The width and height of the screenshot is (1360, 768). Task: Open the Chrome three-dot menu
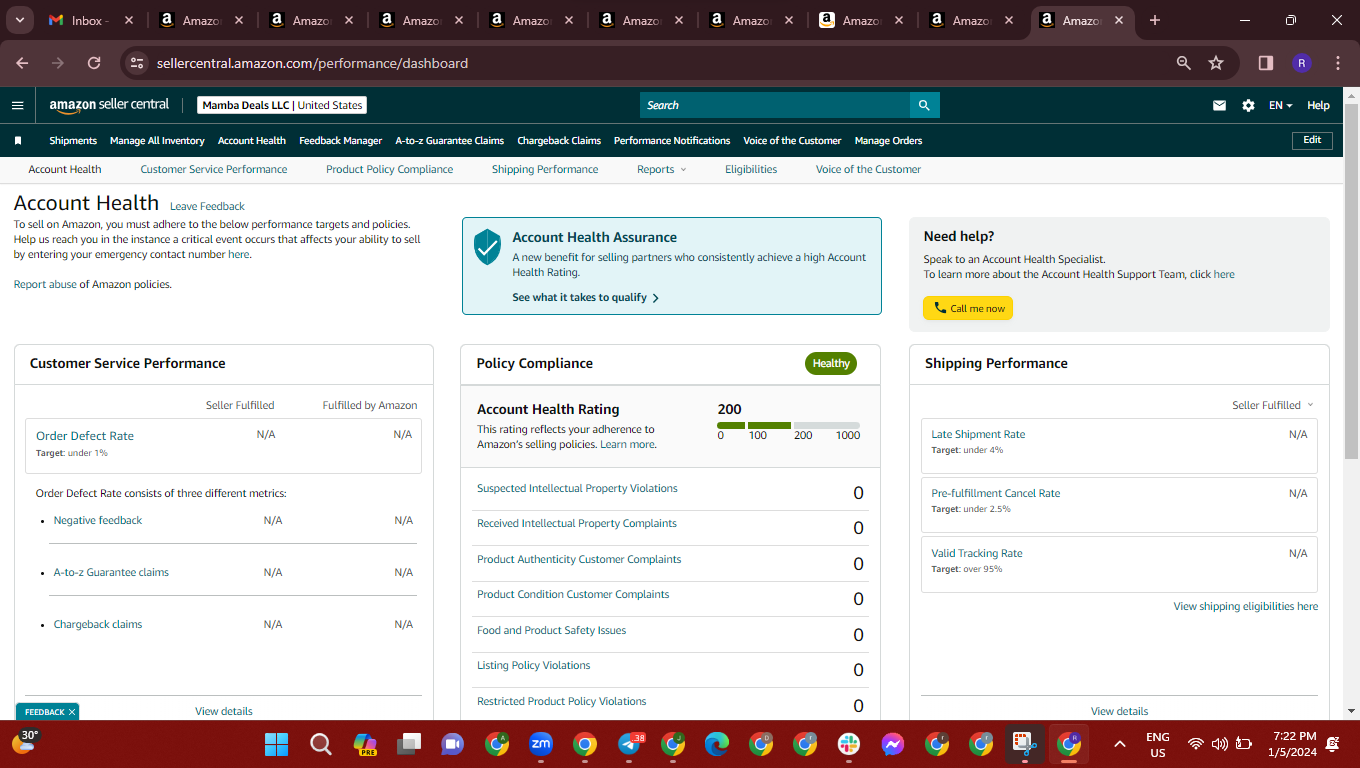click(1338, 63)
